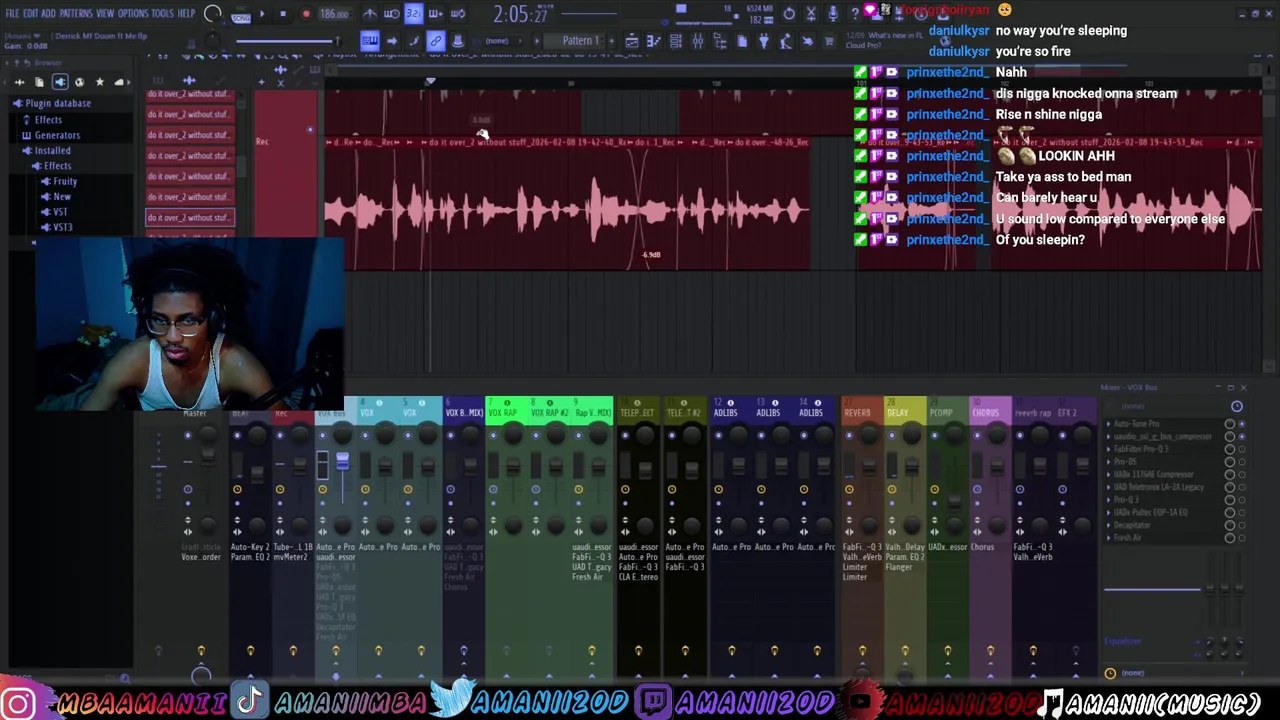Screen dimensions: 1280x720
Task: Switch the PAT/SONG mode toggle
Action: pyautogui.click(x=241, y=16)
